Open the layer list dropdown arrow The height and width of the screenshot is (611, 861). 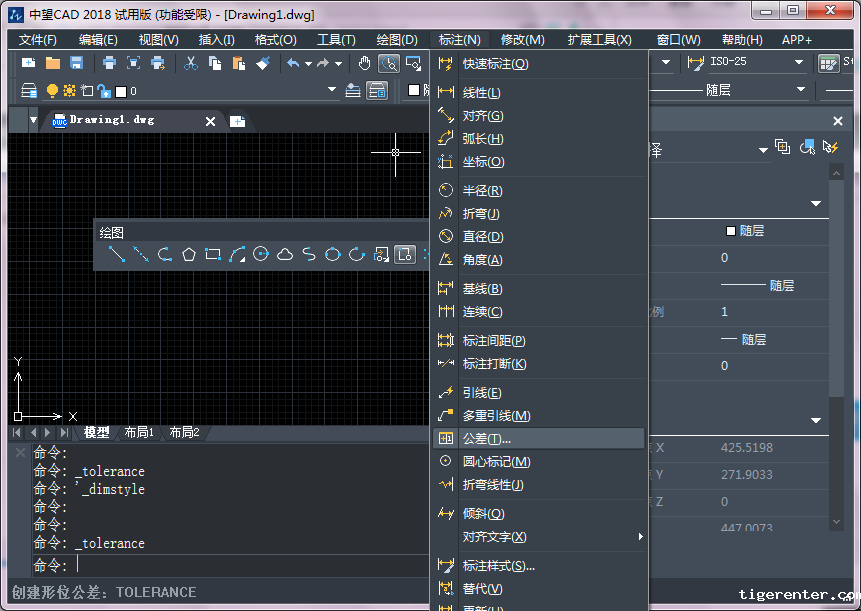coord(332,91)
